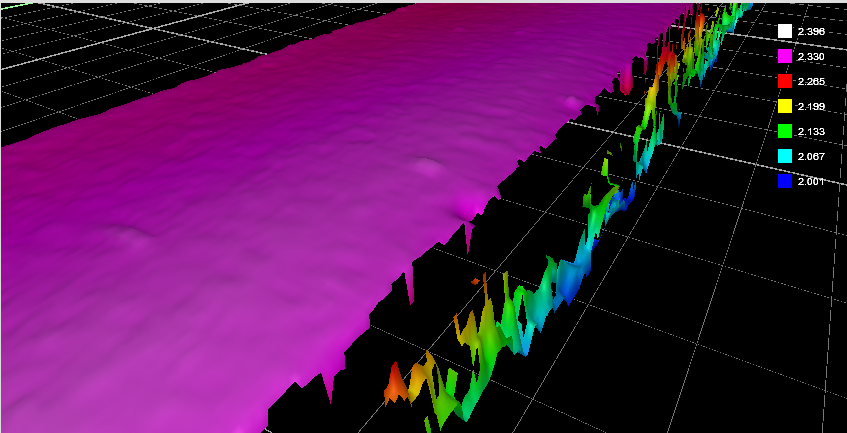Image resolution: width=847 pixels, height=433 pixels.
Task: Click the black grid floor at bottom right
Action: click(720, 380)
